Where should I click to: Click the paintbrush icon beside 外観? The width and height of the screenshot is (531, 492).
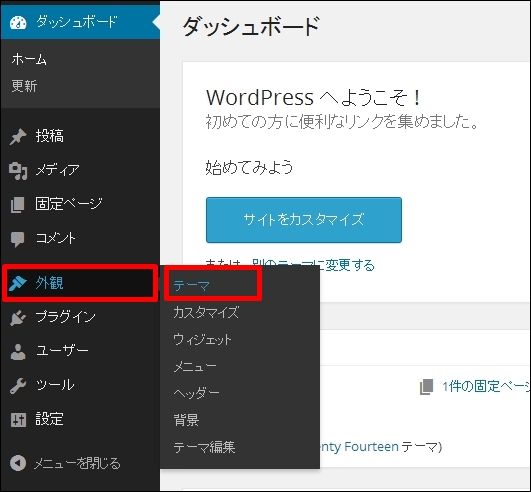(18, 283)
